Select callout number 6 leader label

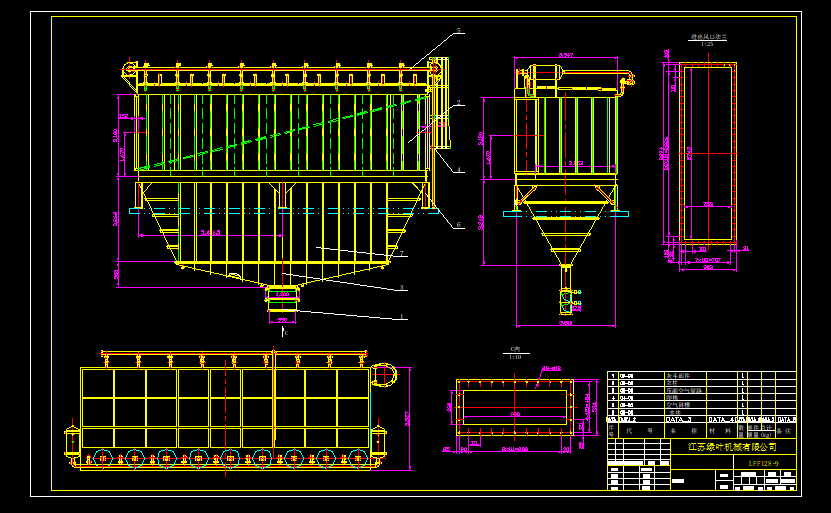(x=459, y=225)
